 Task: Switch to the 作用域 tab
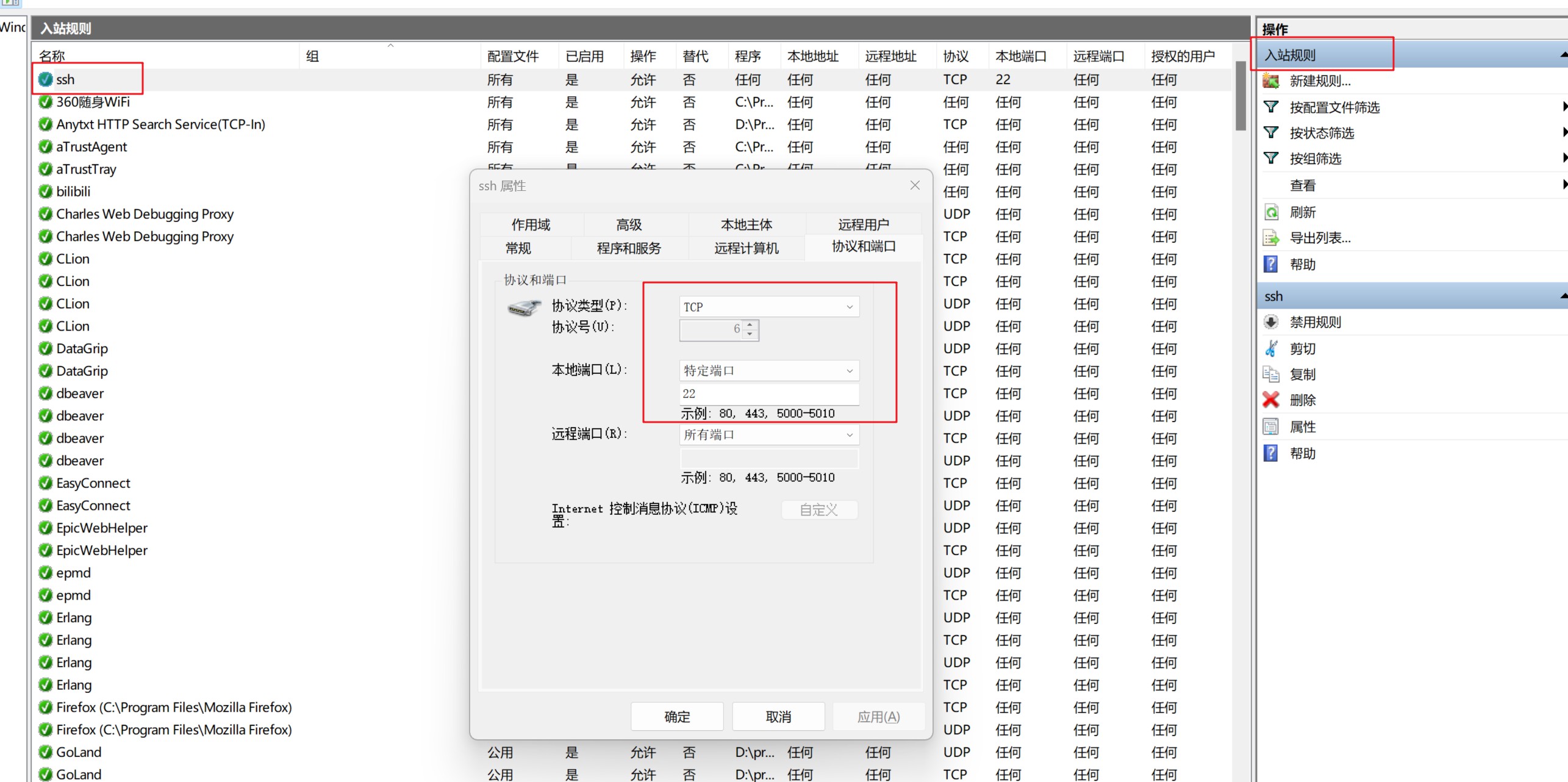(531, 224)
